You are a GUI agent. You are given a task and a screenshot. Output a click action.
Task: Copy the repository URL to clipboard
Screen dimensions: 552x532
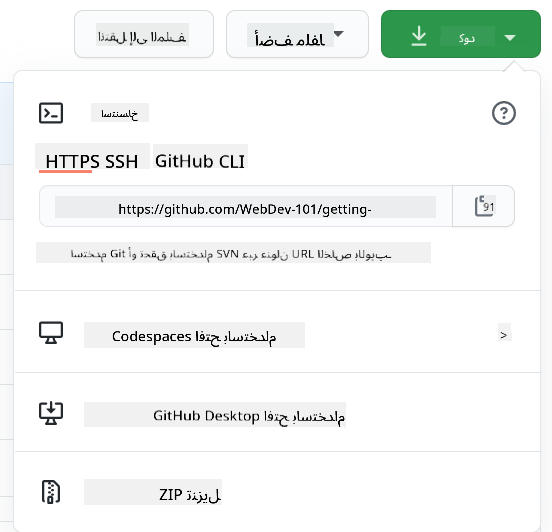(x=484, y=206)
